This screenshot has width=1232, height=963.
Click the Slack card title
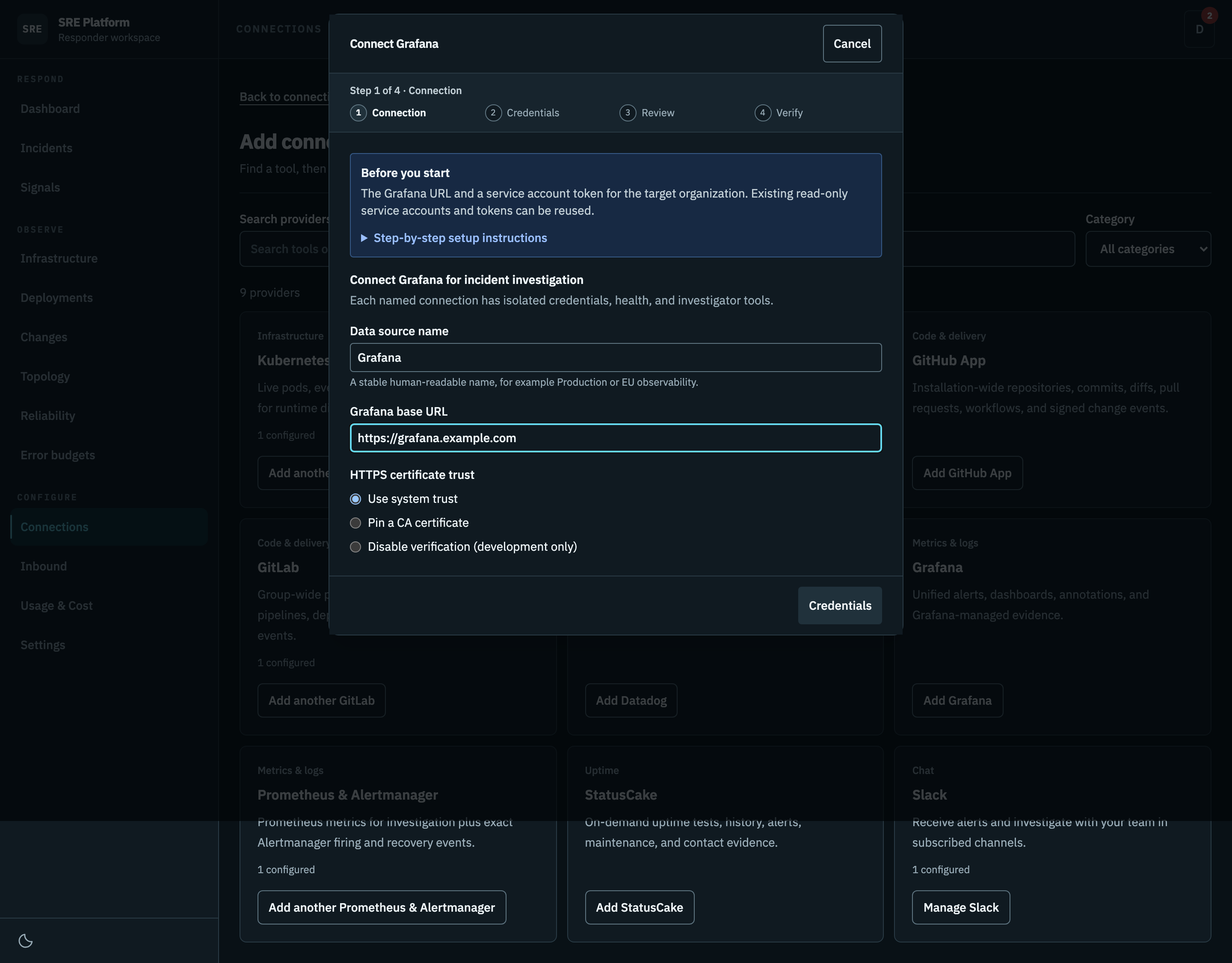pyautogui.click(x=929, y=795)
